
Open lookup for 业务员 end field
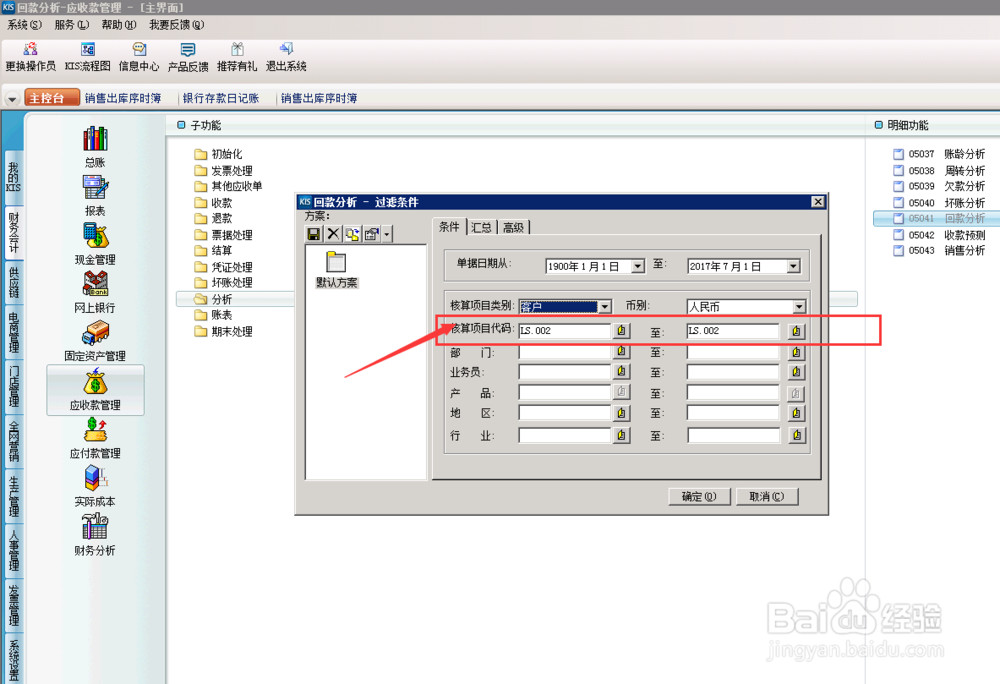[x=796, y=372]
